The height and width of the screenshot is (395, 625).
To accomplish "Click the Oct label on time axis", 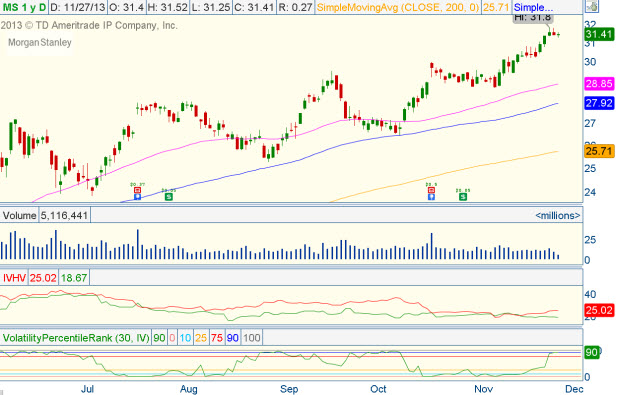I will (x=378, y=389).
